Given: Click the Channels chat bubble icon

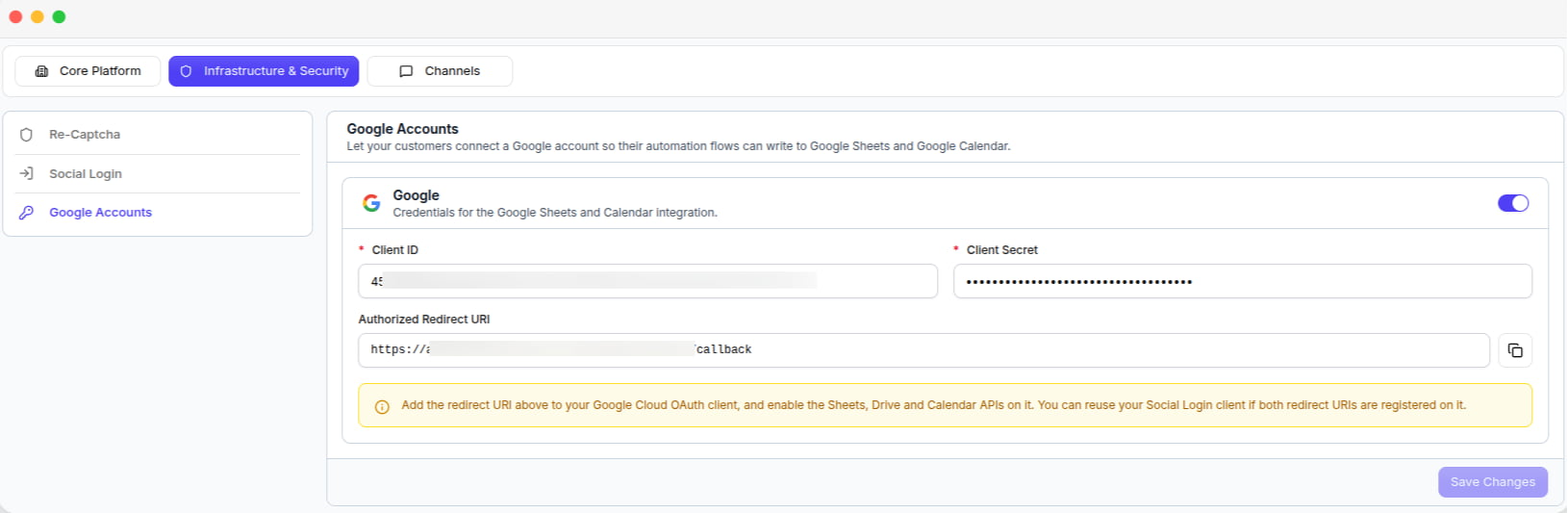Looking at the screenshot, I should (x=406, y=71).
